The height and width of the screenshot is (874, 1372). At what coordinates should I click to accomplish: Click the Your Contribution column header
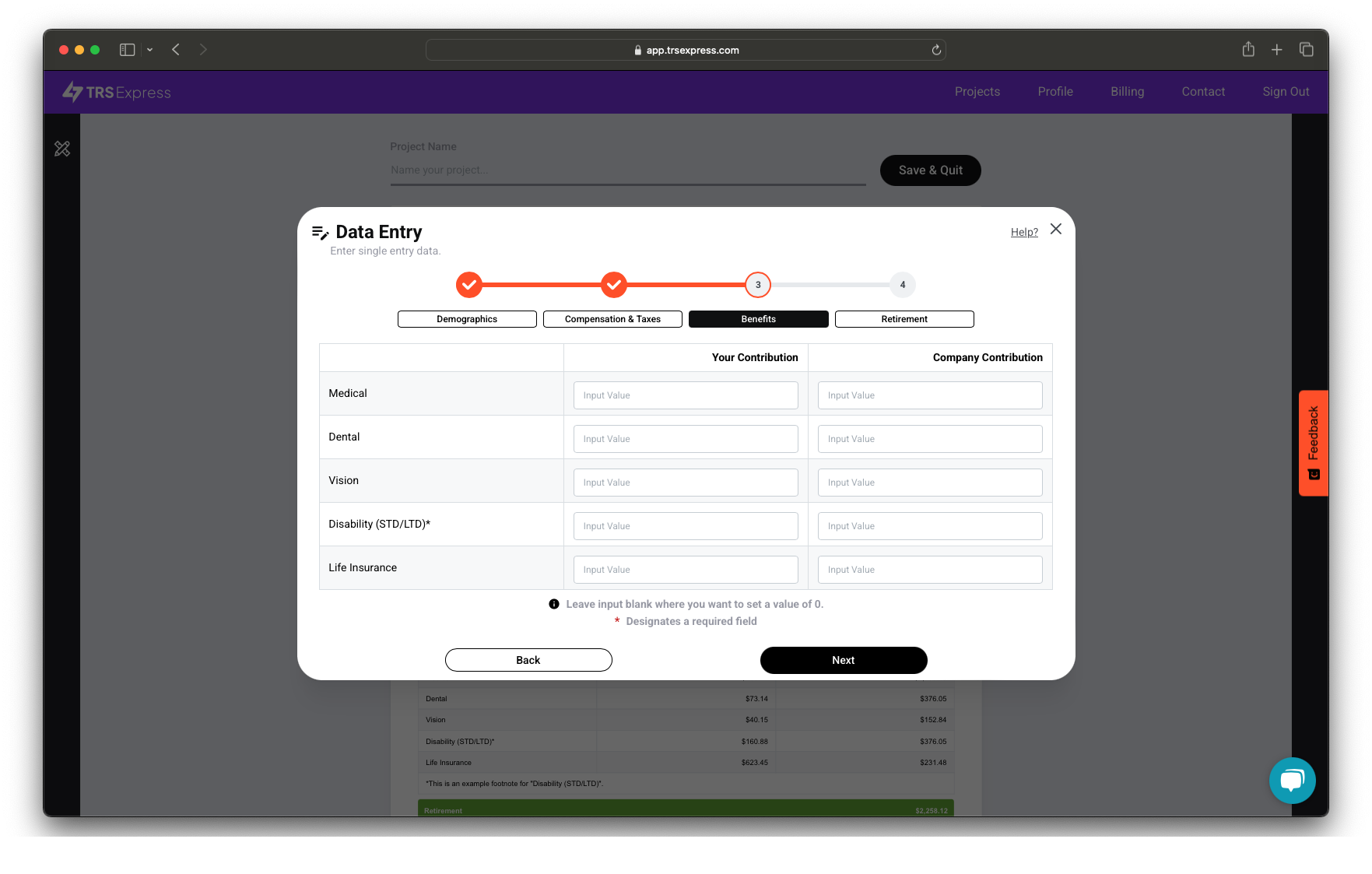tap(755, 357)
